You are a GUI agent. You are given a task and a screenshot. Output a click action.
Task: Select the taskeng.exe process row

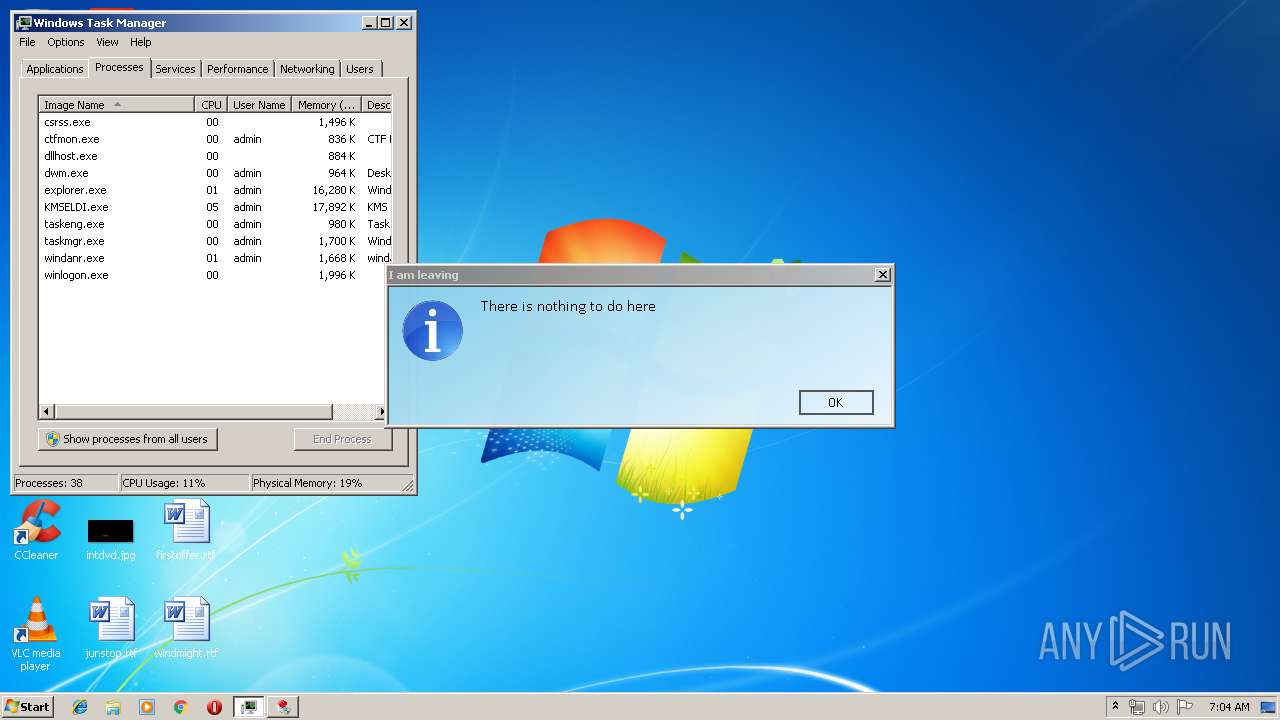(214, 224)
